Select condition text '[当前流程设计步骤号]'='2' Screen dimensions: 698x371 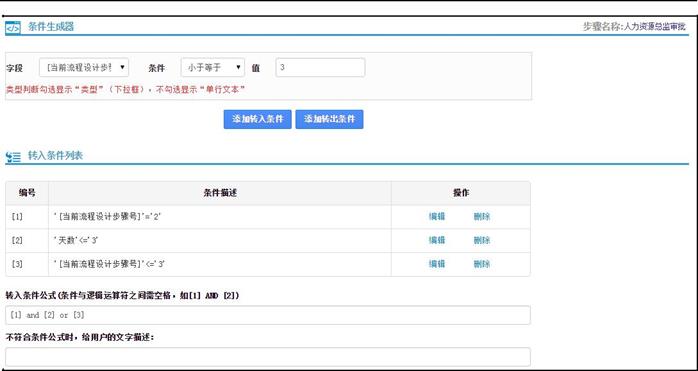107,217
